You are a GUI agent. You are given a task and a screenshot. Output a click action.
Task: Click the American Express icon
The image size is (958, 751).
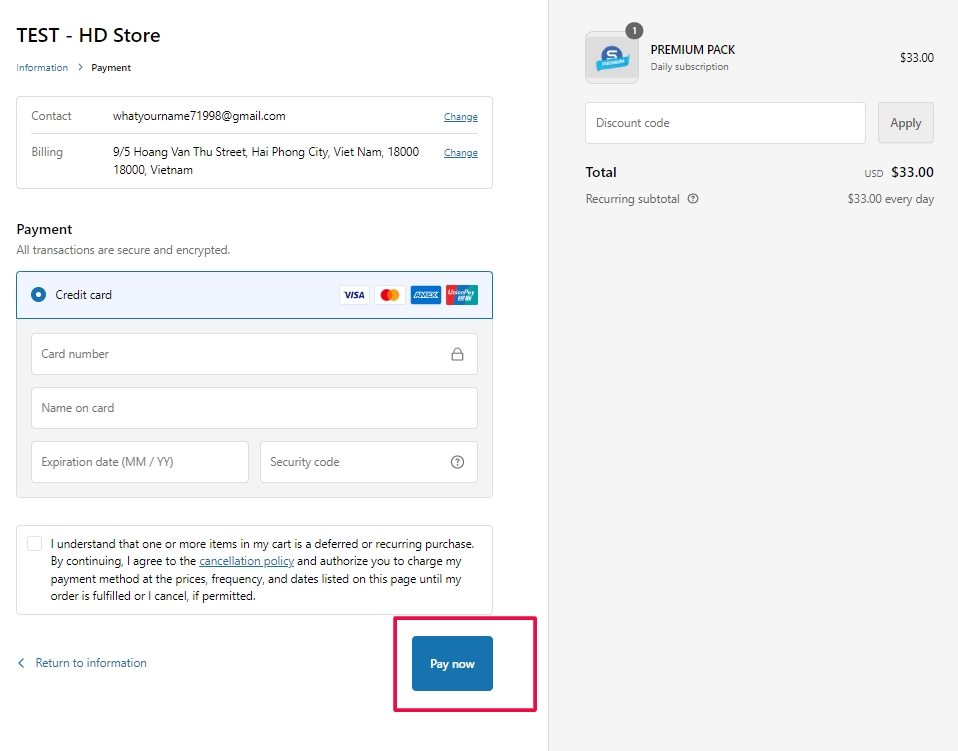(x=426, y=295)
